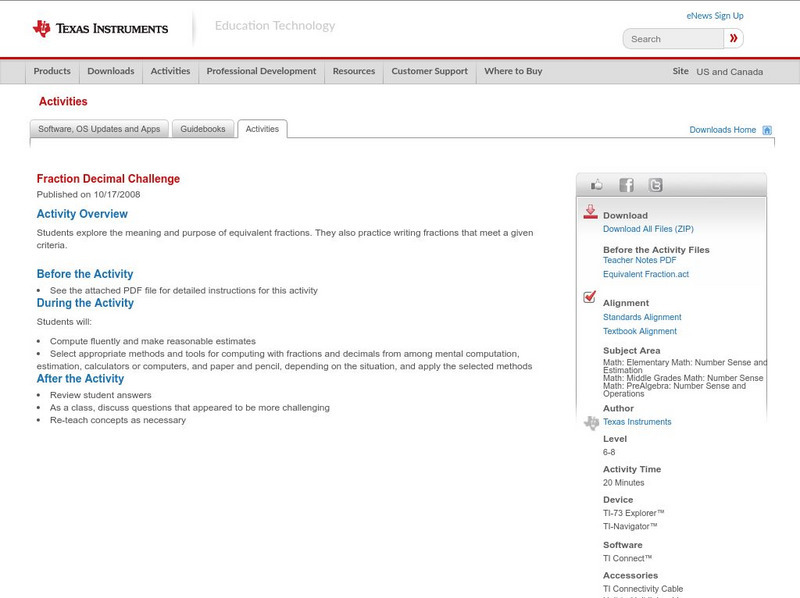
Task: Click 'Published on 10/17/2008' text
Action: [x=88, y=195]
